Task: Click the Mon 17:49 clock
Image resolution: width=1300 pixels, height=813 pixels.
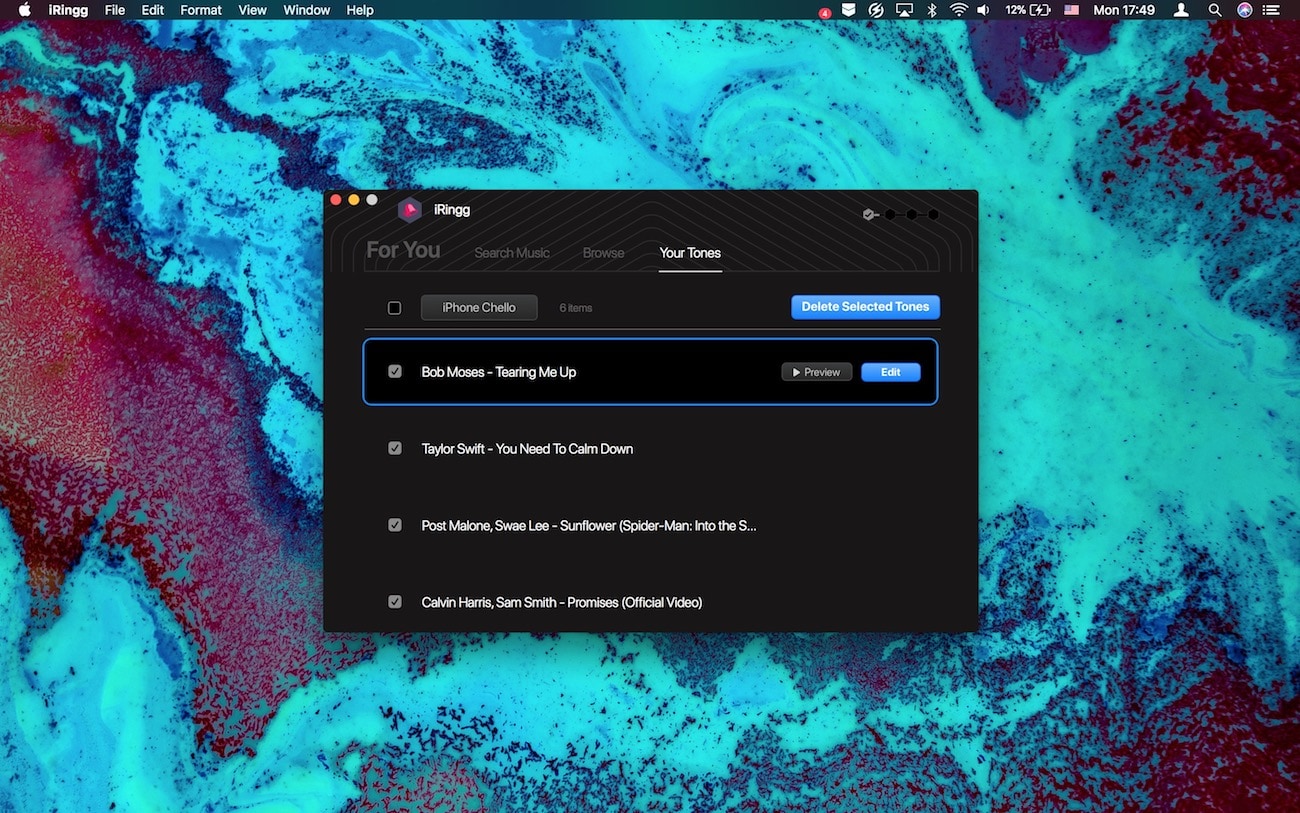Action: tap(1124, 10)
